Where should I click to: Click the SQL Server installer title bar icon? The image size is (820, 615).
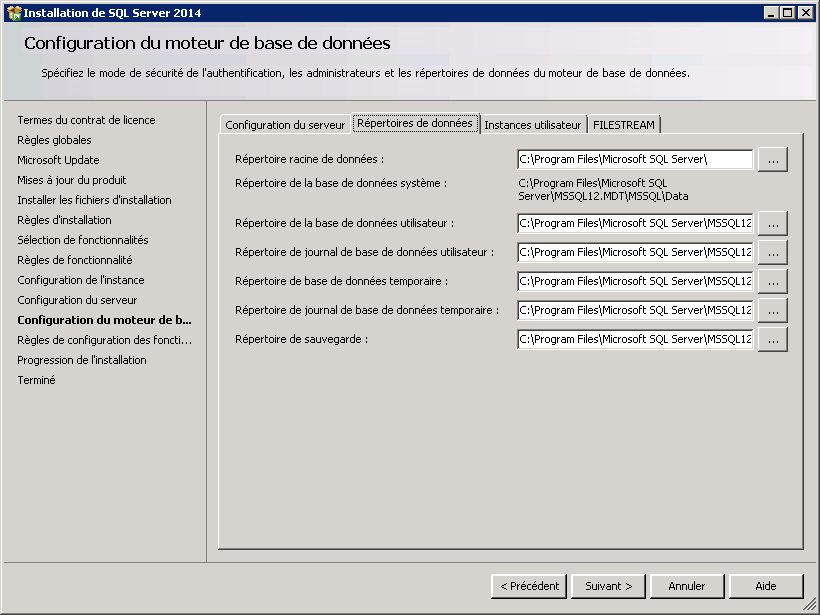pyautogui.click(x=13, y=13)
